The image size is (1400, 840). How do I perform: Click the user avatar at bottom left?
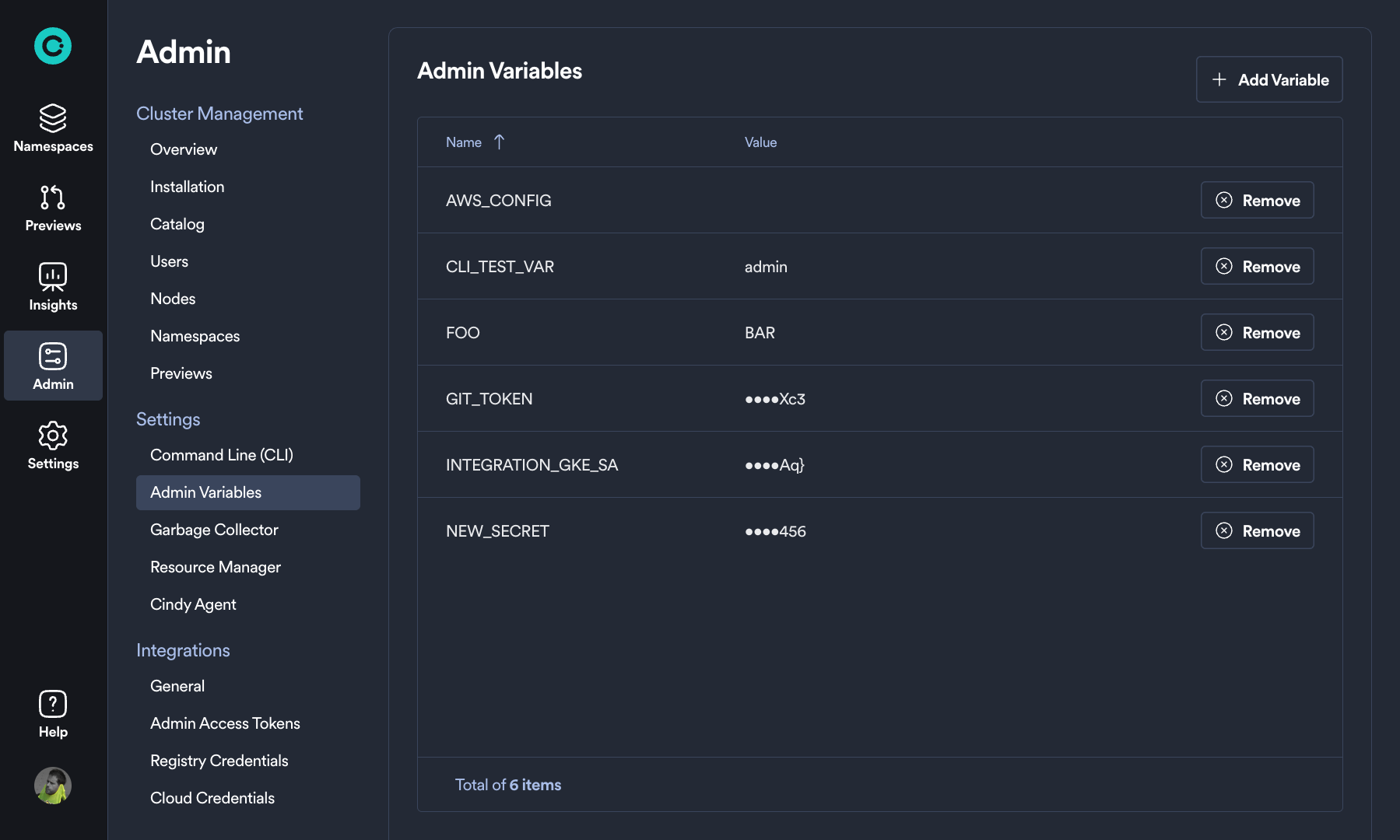click(52, 786)
